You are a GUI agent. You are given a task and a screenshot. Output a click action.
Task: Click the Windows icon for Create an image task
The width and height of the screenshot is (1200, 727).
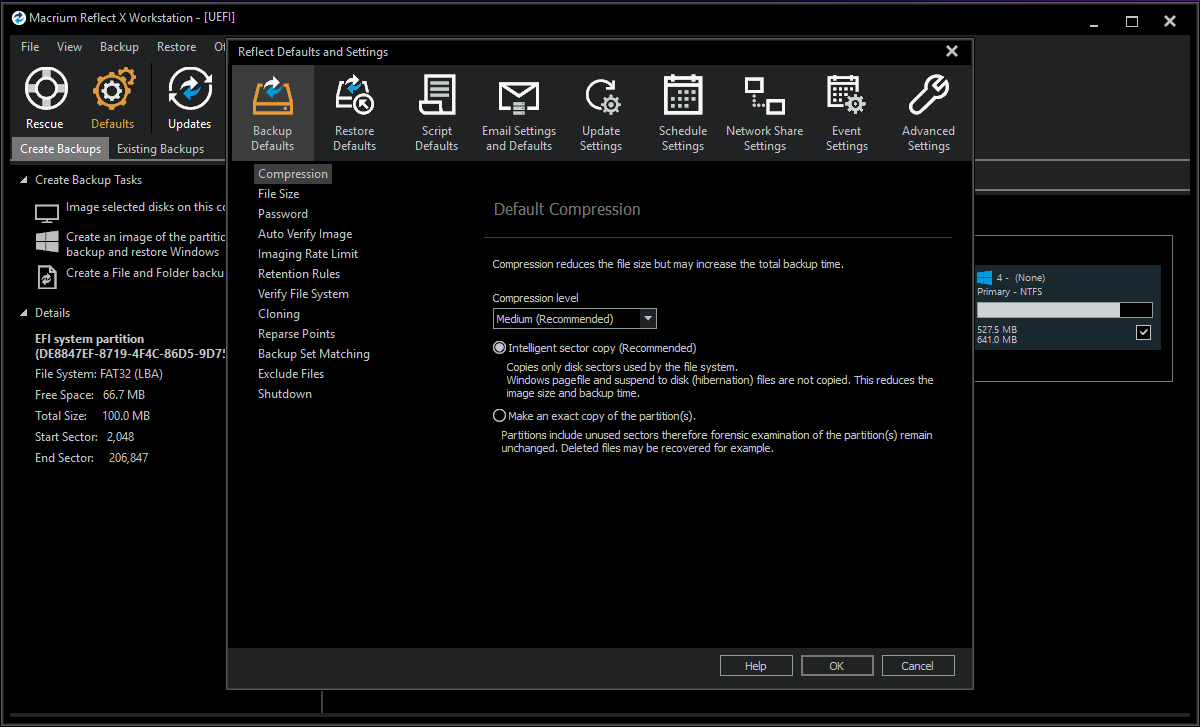47,242
